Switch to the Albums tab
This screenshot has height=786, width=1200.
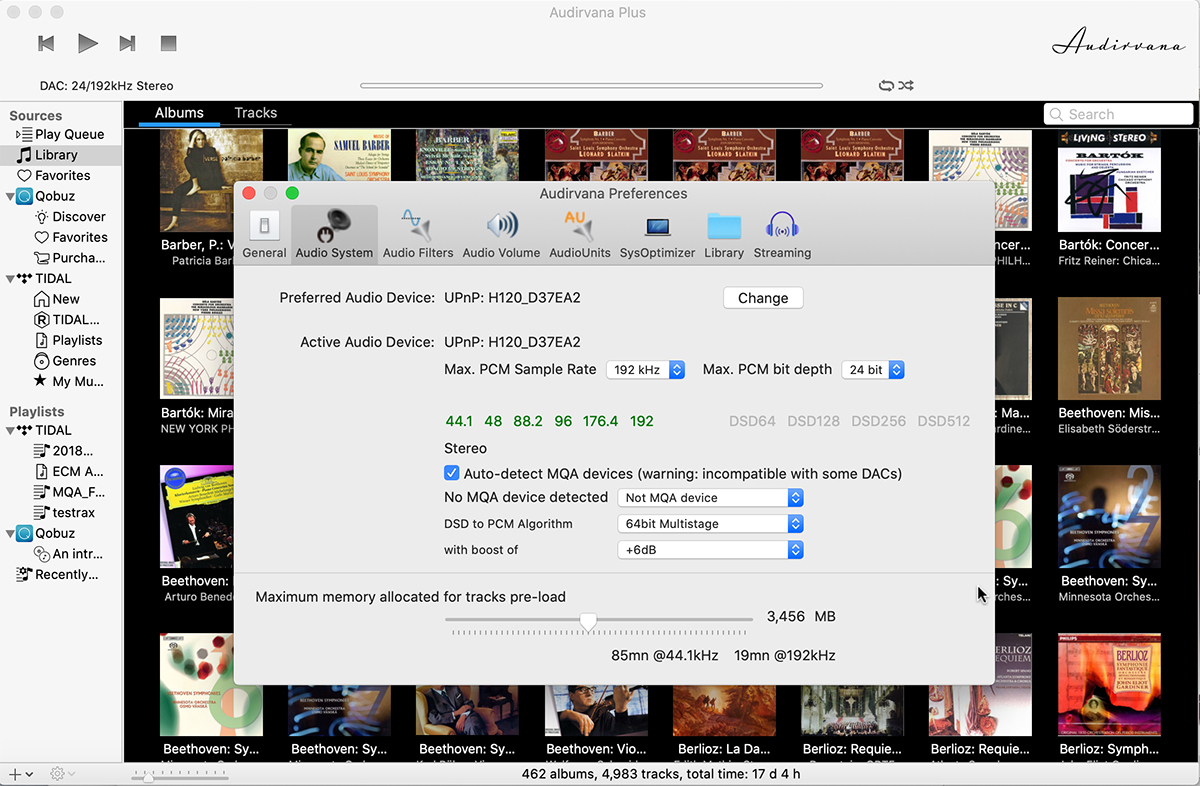(179, 113)
